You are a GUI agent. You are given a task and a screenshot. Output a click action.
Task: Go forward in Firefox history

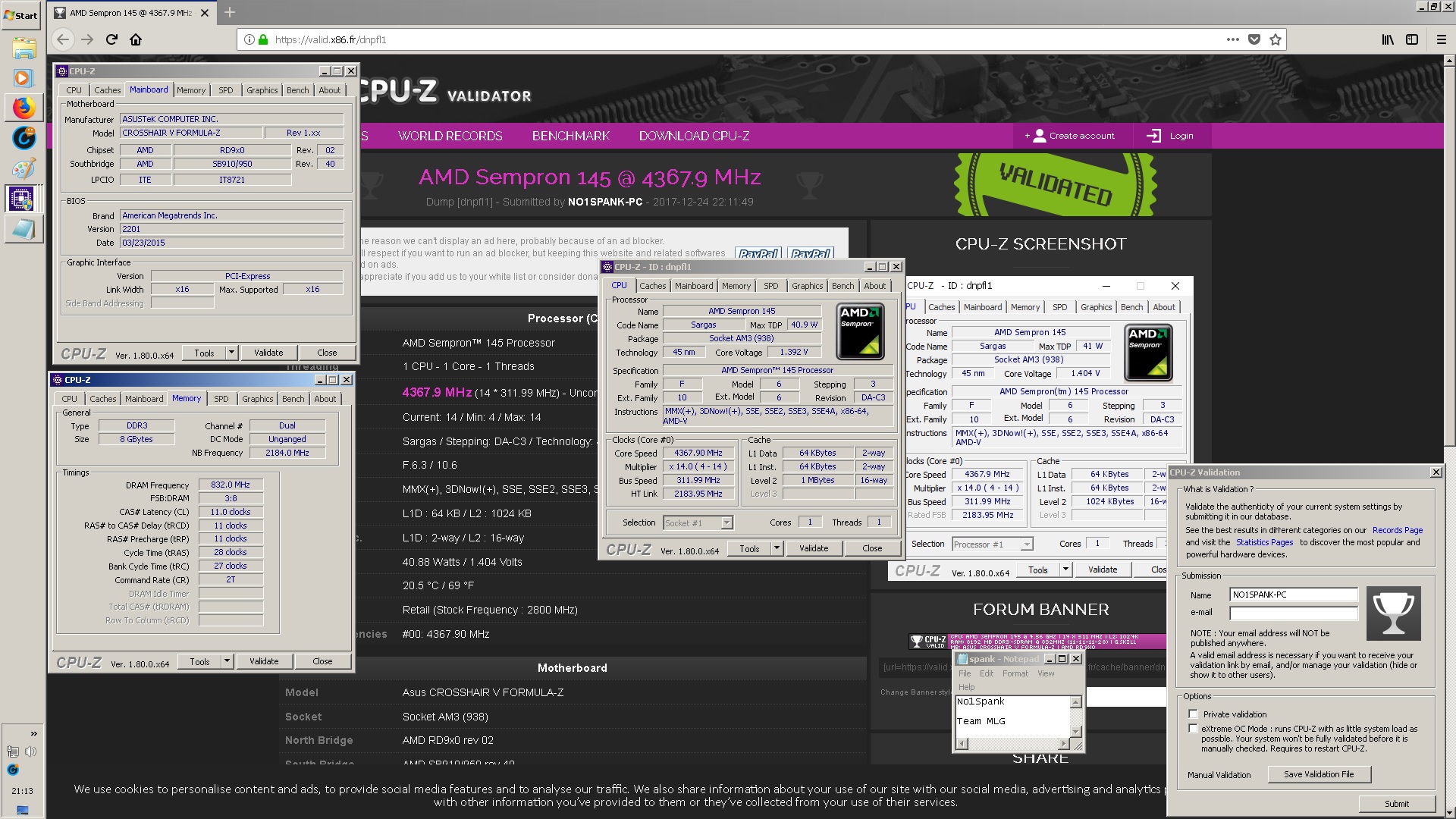87,39
